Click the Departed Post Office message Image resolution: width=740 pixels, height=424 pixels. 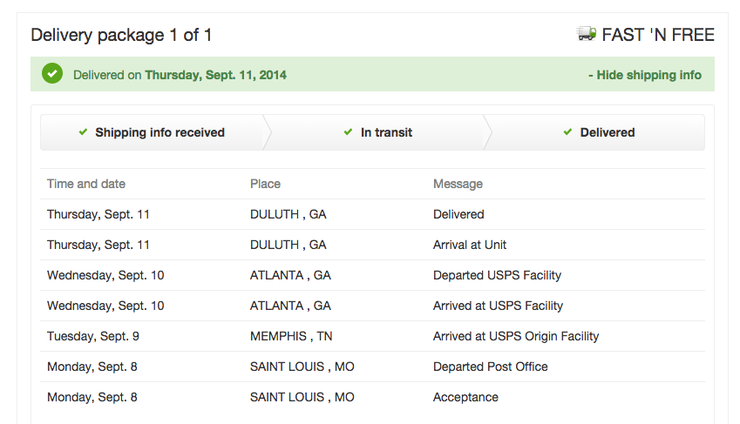point(490,366)
